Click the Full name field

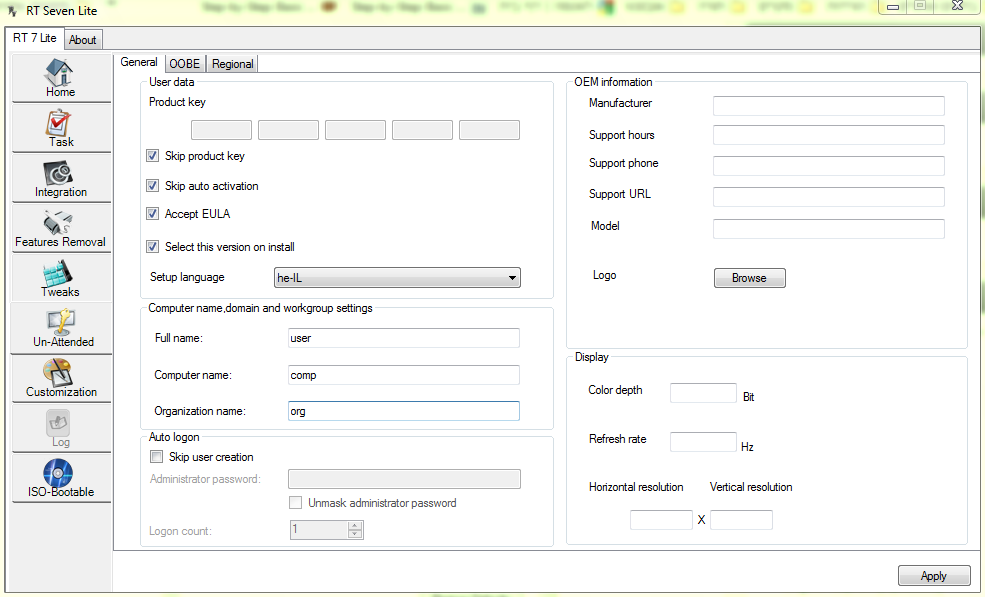tap(403, 338)
